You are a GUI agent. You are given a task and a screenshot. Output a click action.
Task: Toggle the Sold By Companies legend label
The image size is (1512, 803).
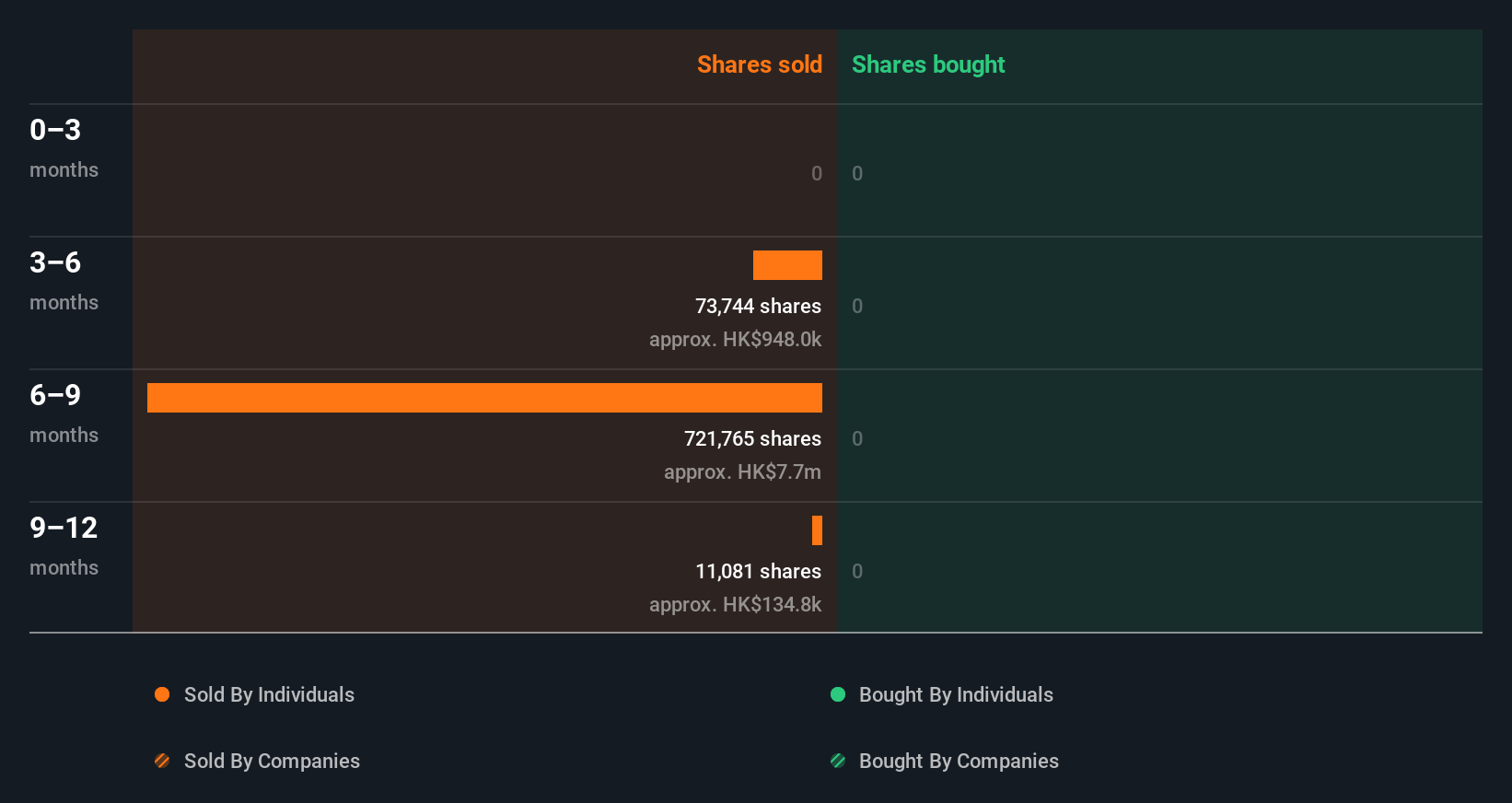(x=272, y=761)
